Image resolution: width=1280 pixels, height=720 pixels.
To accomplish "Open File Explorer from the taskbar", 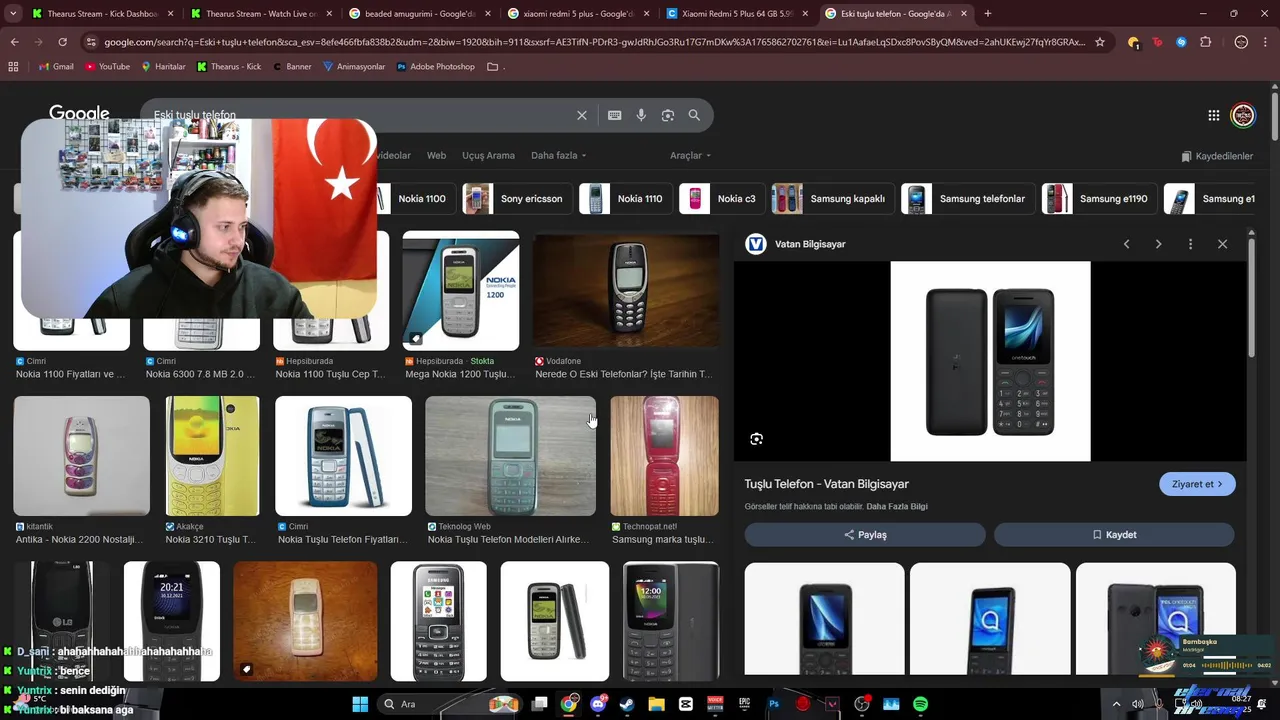I will pyautogui.click(x=656, y=704).
